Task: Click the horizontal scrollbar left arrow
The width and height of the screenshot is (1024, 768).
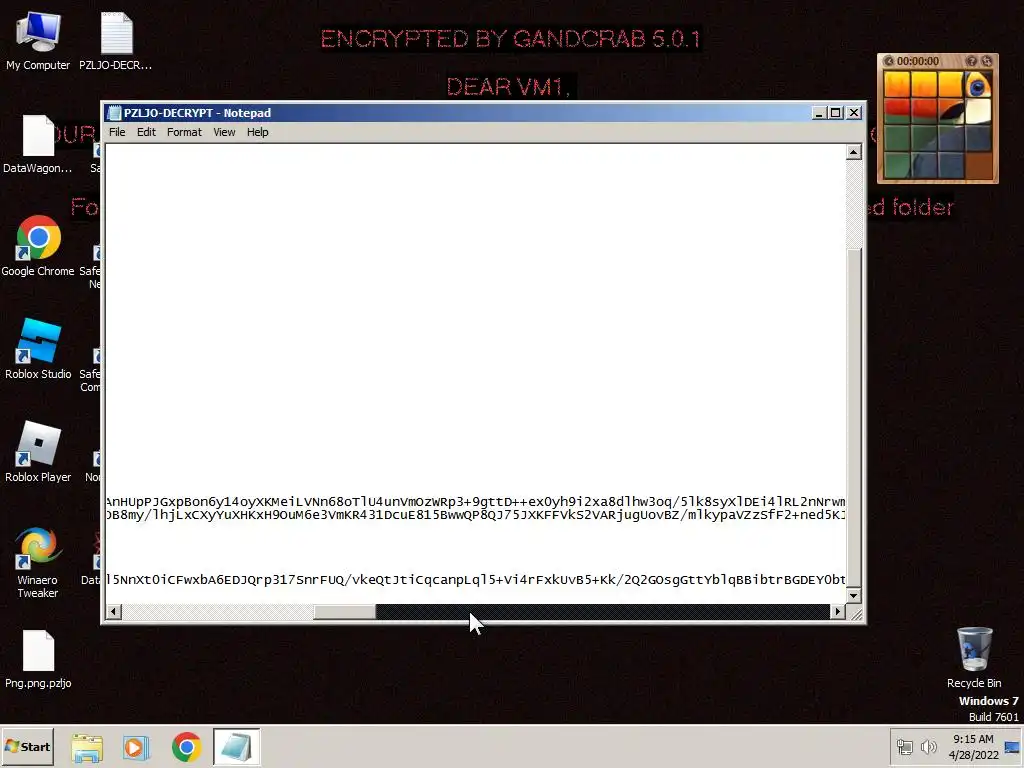Action: pos(114,612)
